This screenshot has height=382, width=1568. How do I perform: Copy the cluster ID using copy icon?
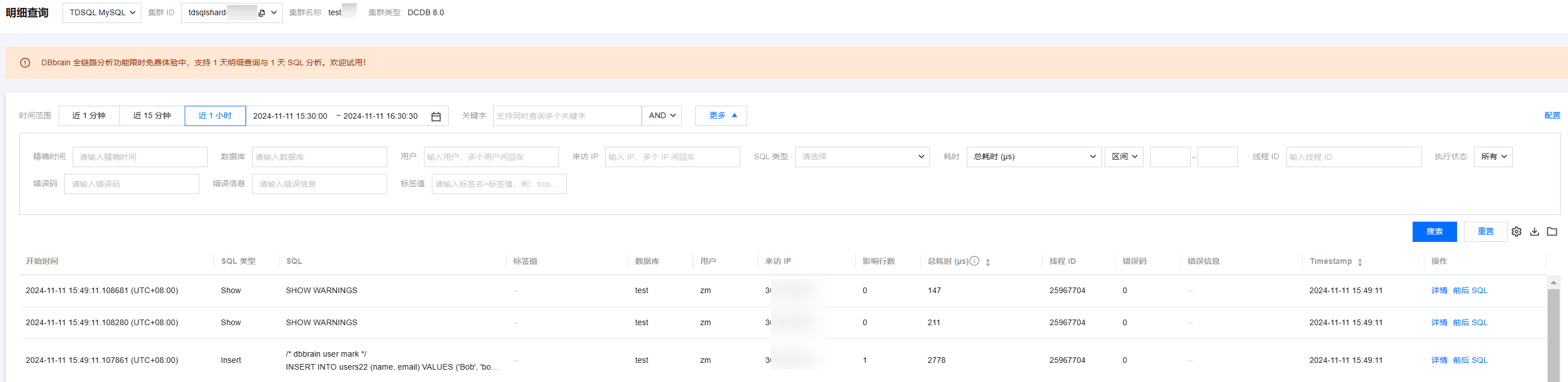[x=262, y=13]
